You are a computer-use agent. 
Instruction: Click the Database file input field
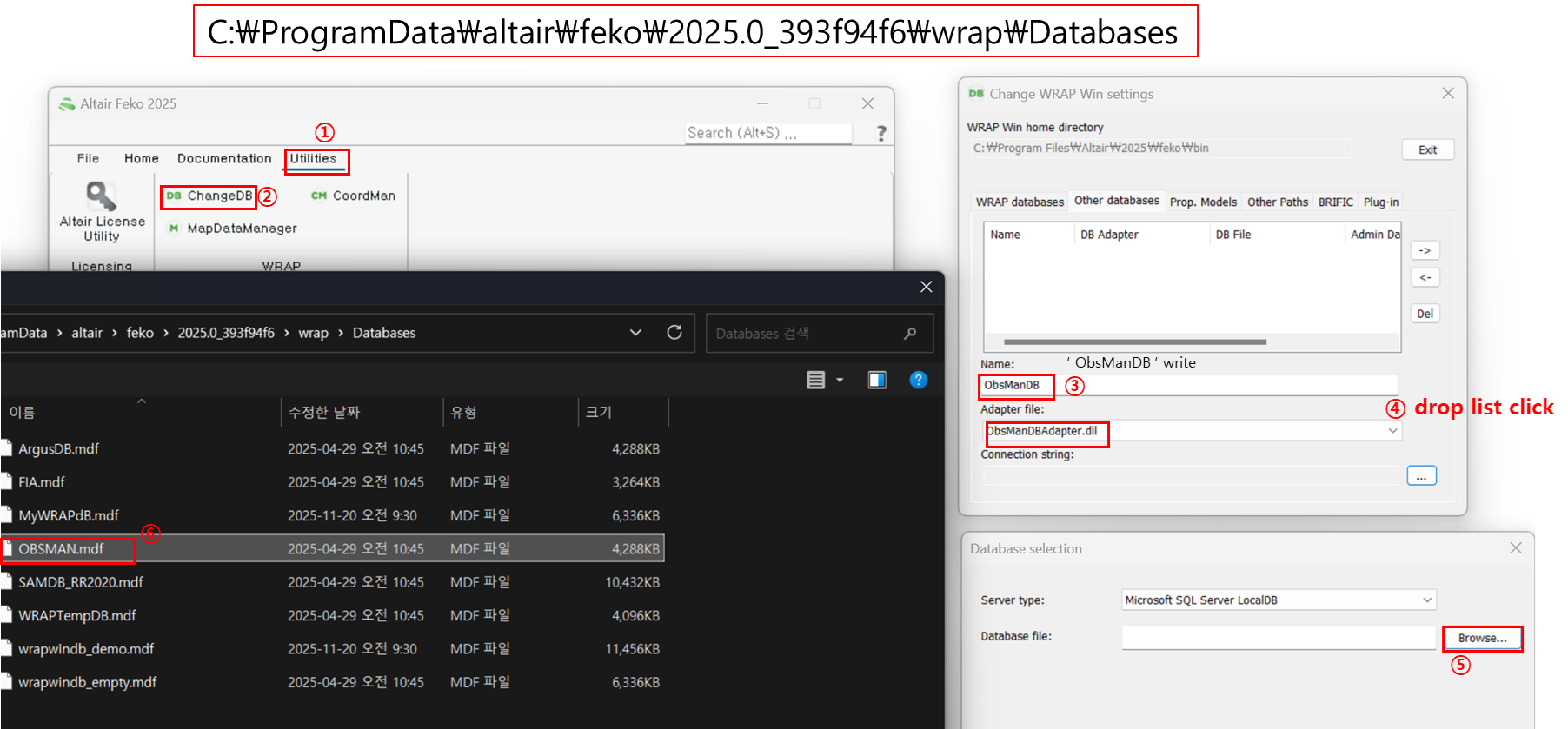[x=1279, y=638]
